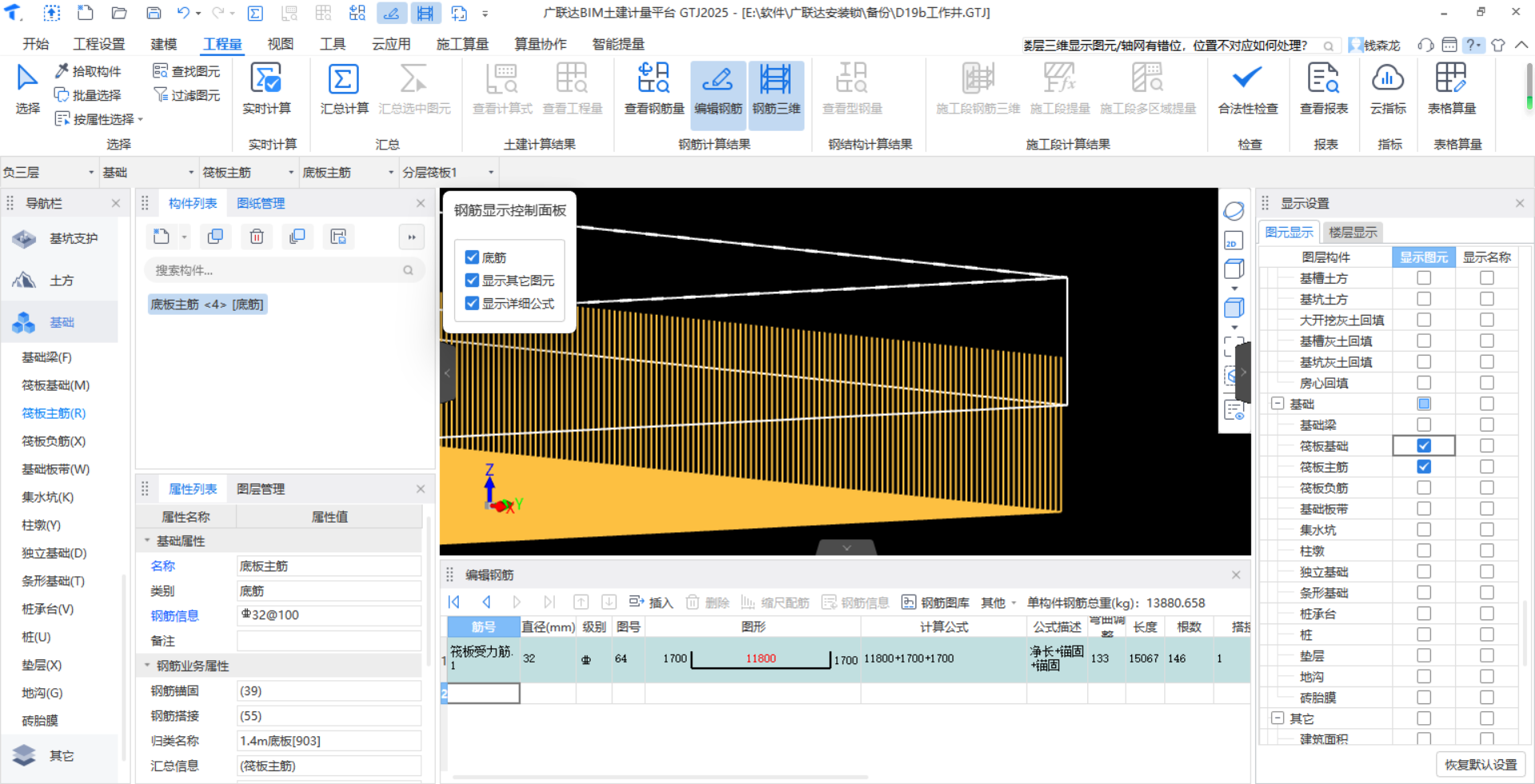Open the 视图 ribbon tab
1535x784 pixels.
(281, 44)
